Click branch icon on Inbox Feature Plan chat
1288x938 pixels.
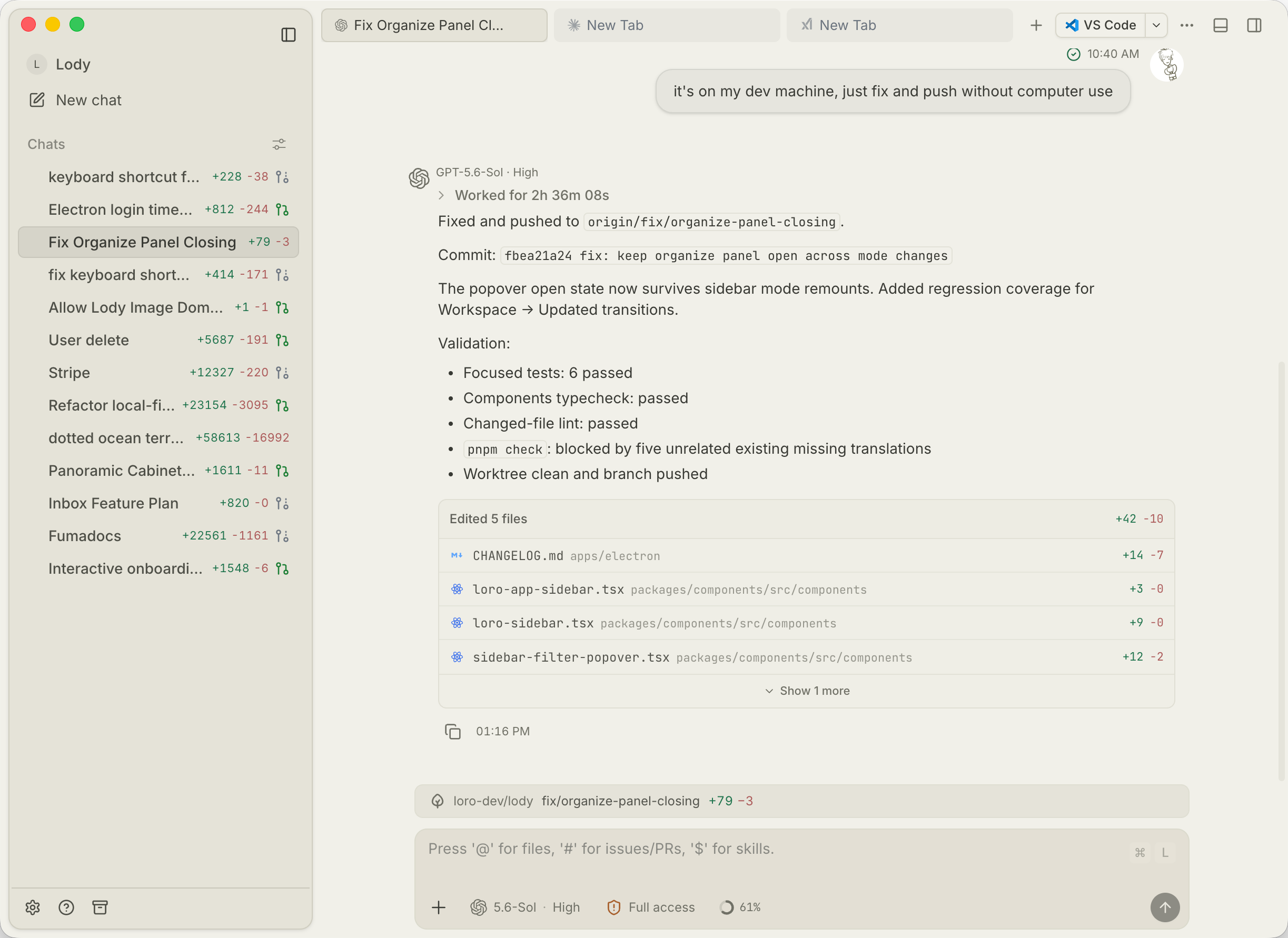[282, 504]
